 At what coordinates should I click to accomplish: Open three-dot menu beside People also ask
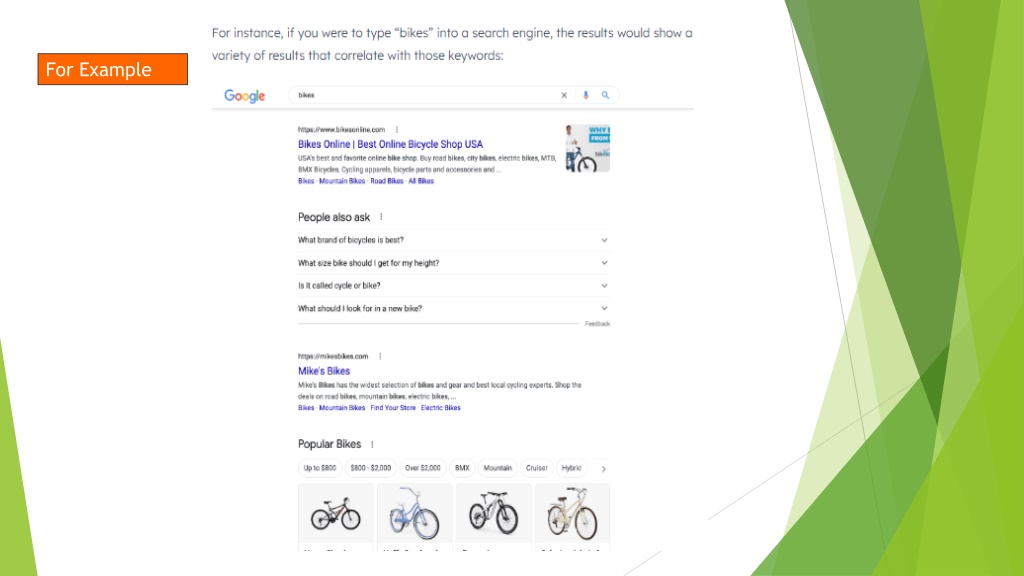pos(381,217)
